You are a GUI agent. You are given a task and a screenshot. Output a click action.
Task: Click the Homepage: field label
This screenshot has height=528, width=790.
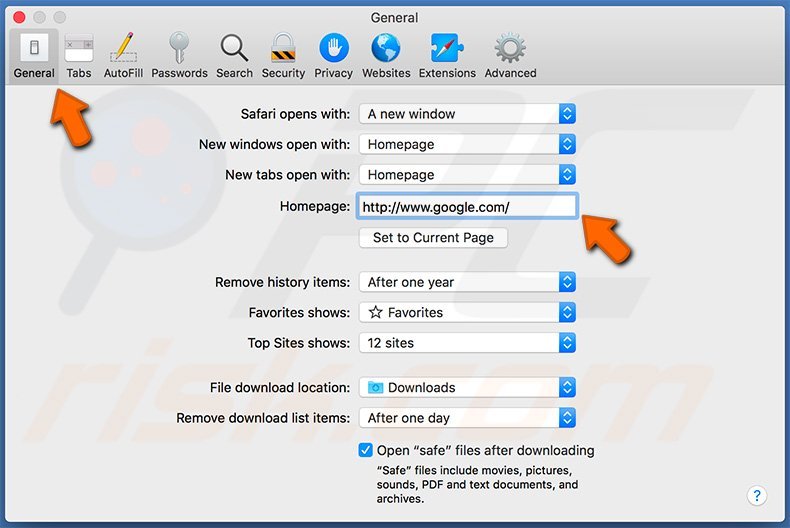314,206
